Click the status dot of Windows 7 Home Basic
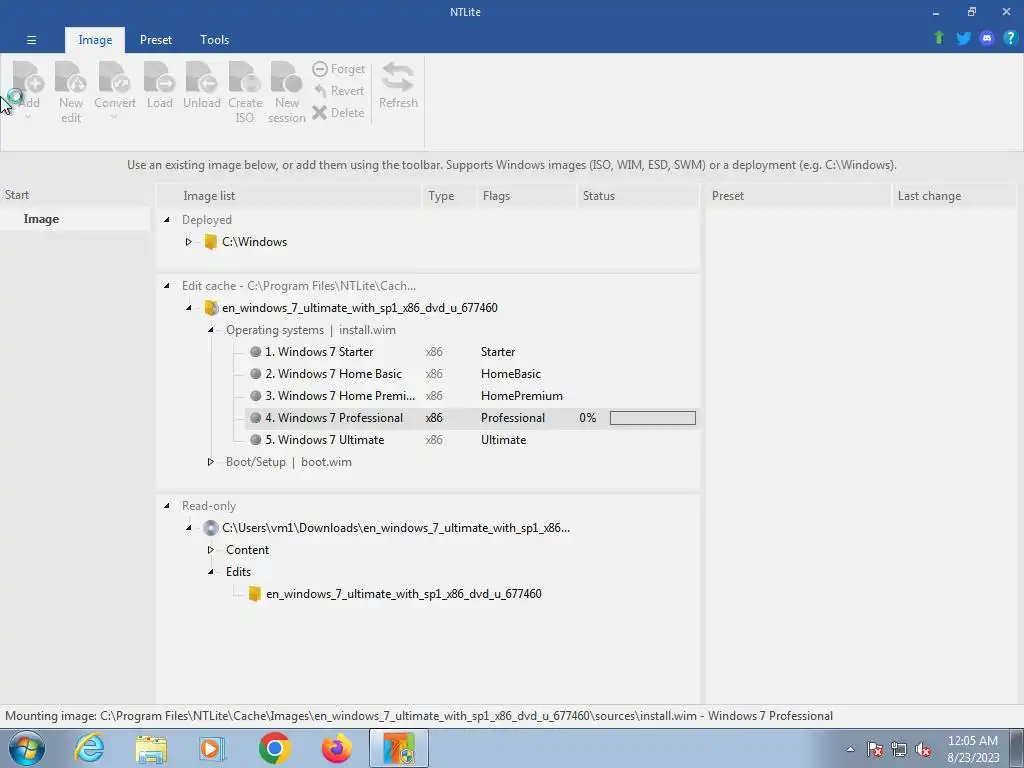The width and height of the screenshot is (1024, 768). tap(255, 374)
